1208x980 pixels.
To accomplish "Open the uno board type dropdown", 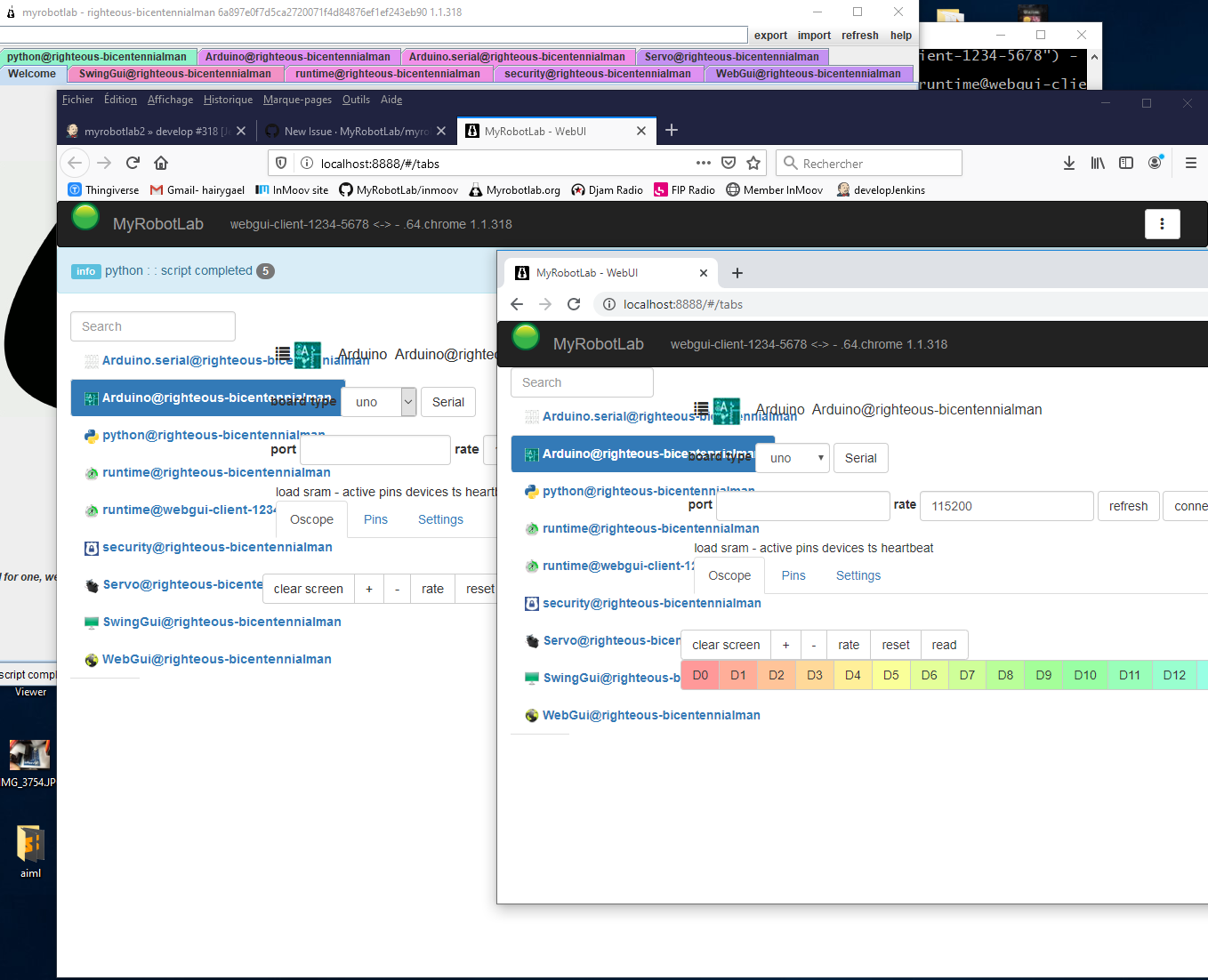I will [x=792, y=458].
